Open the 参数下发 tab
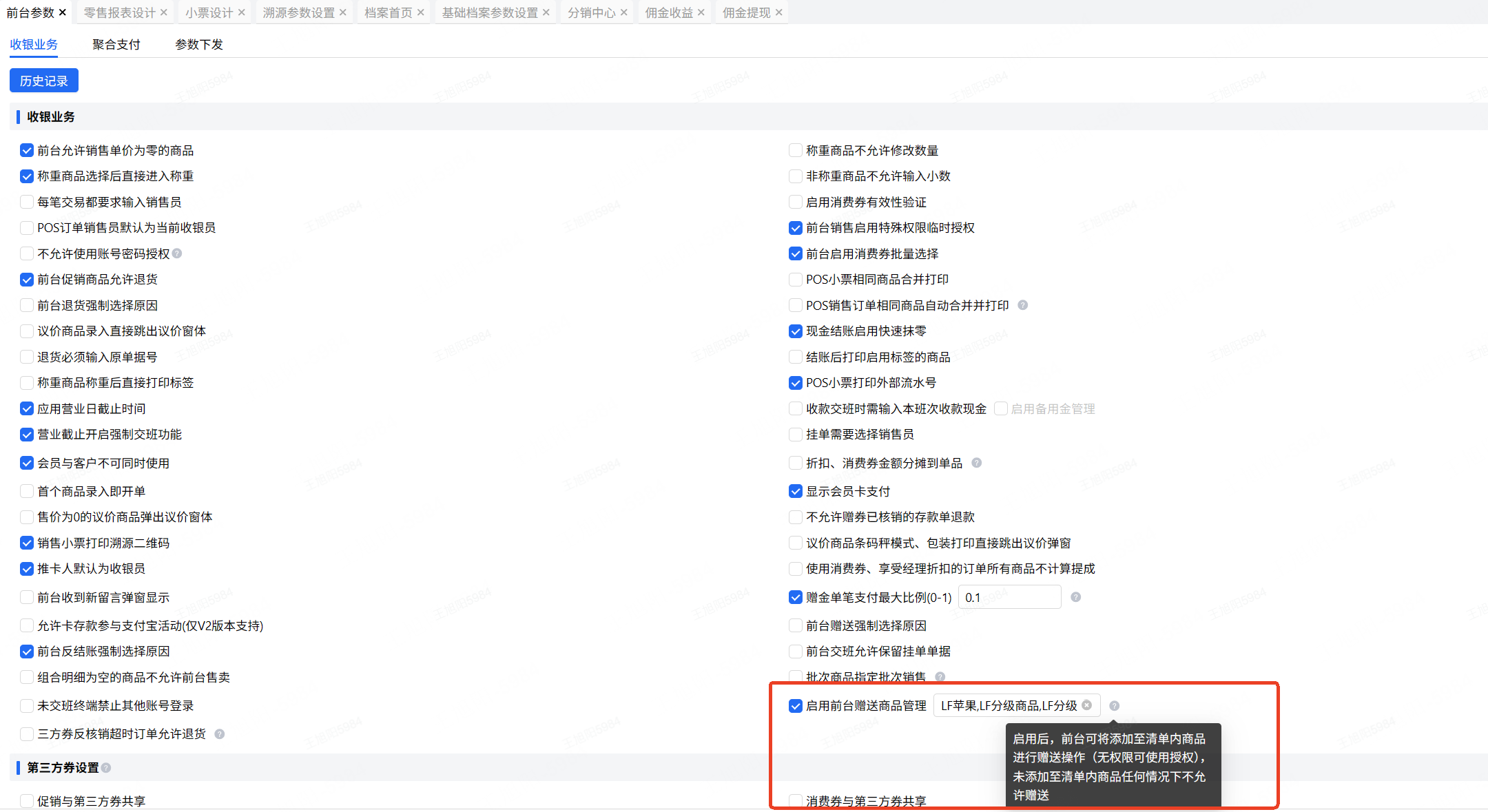 tap(198, 44)
